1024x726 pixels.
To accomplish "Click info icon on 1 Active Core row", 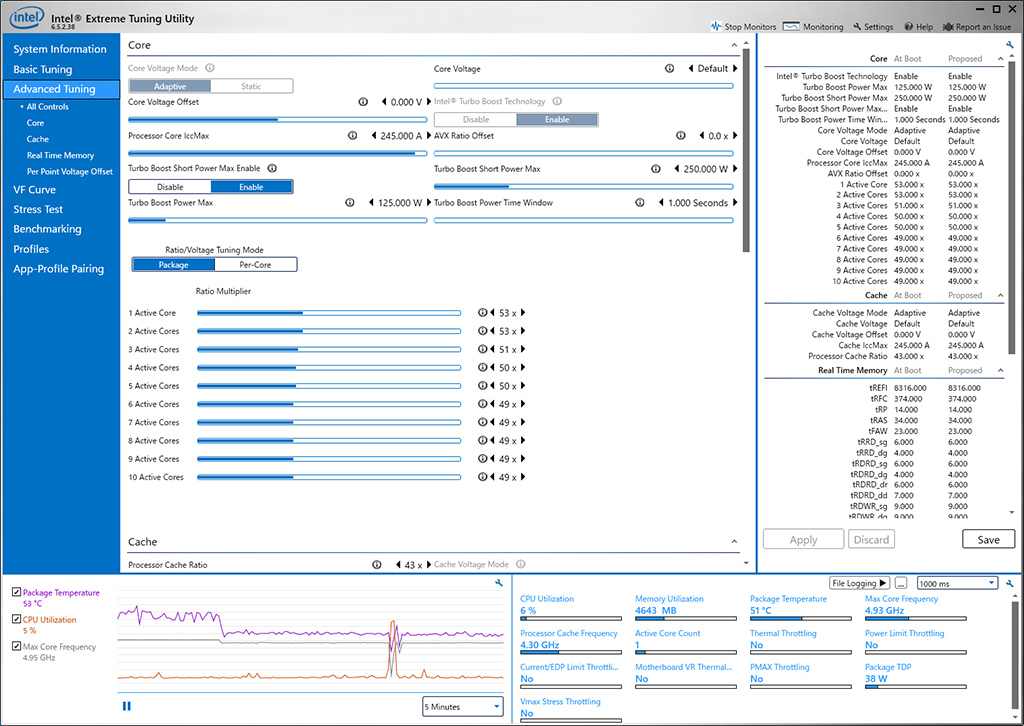I will click(x=482, y=313).
